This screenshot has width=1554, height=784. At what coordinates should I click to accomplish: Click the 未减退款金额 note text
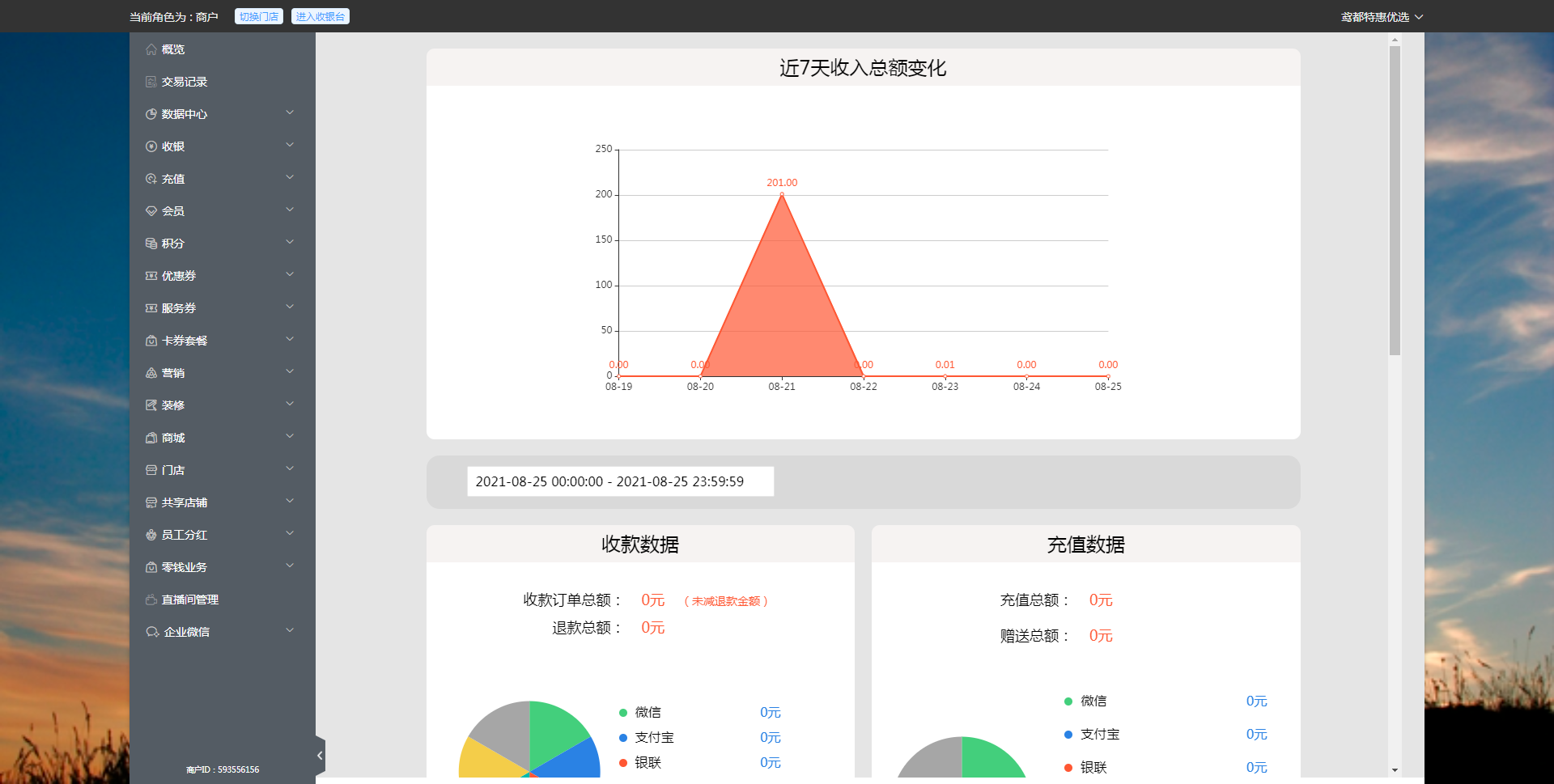[726, 601]
